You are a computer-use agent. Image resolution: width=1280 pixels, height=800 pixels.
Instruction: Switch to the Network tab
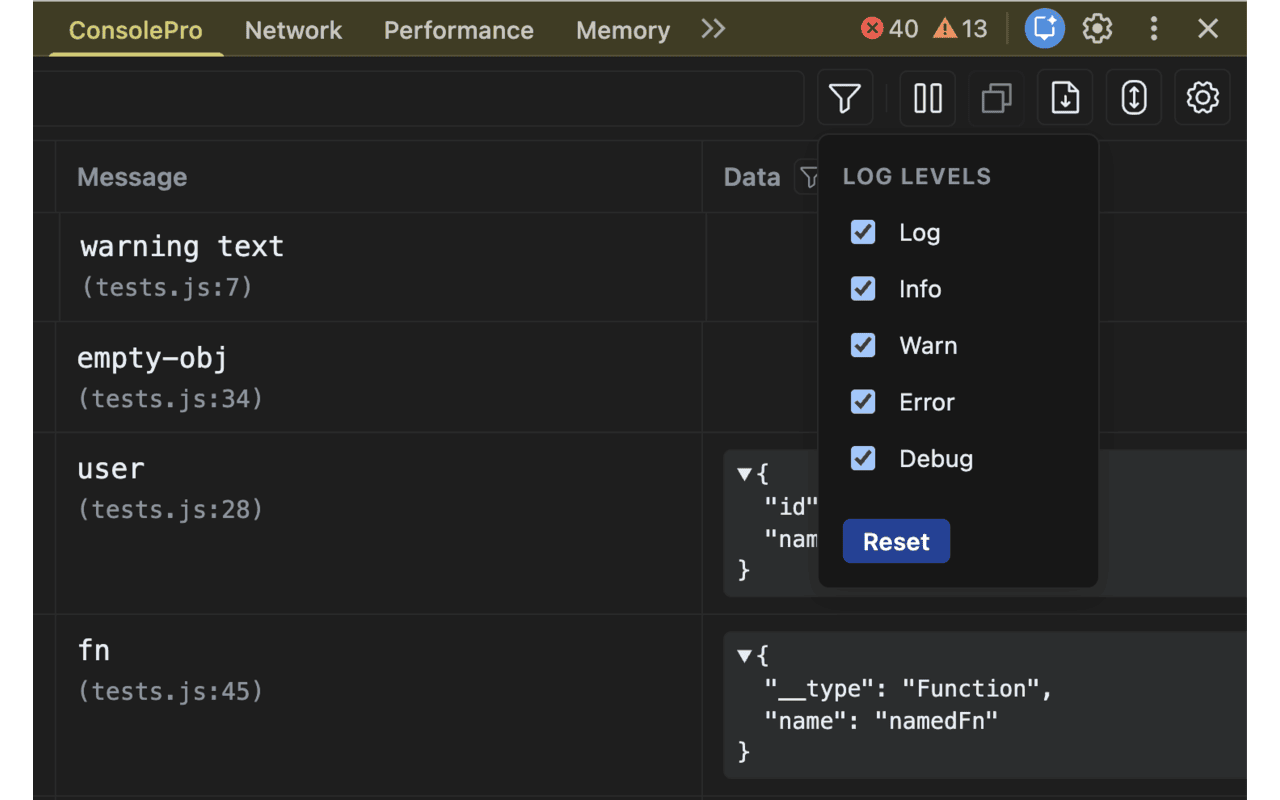pyautogui.click(x=293, y=30)
